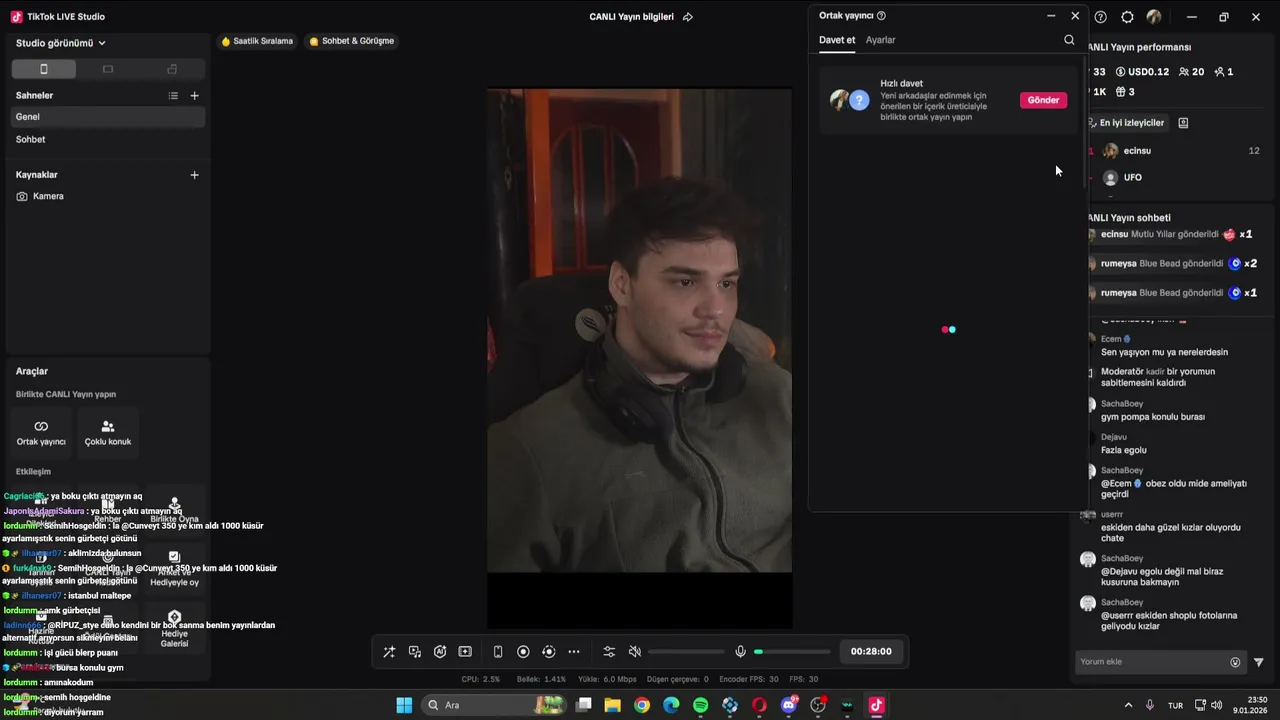Open the three-dots more options menu

pos(574,651)
